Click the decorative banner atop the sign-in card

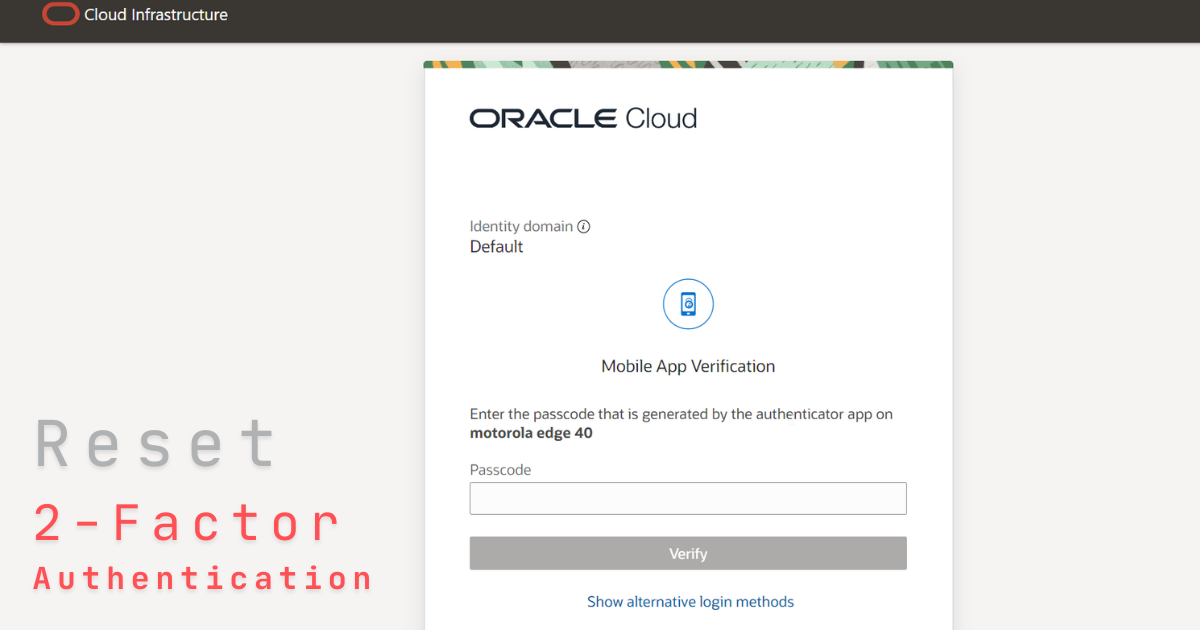[688, 63]
